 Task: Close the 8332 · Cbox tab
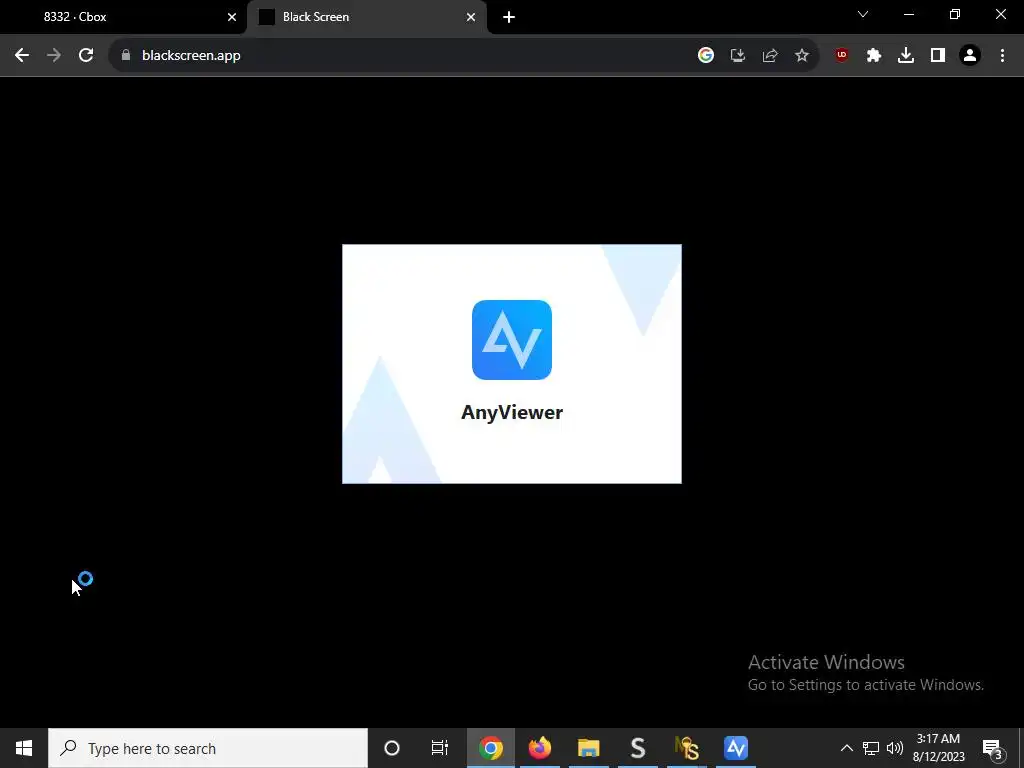tap(232, 17)
